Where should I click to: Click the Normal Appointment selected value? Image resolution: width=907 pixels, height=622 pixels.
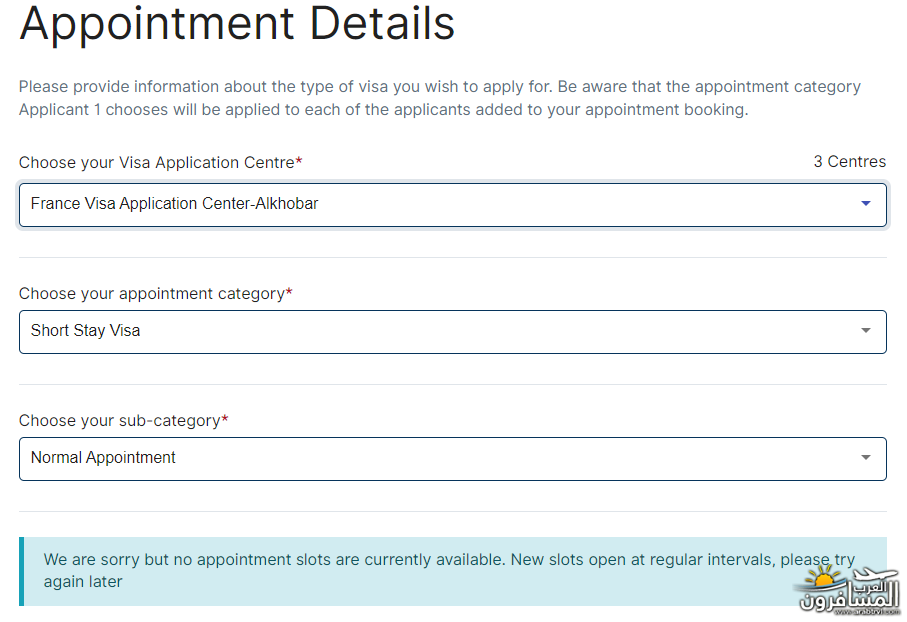(x=103, y=458)
